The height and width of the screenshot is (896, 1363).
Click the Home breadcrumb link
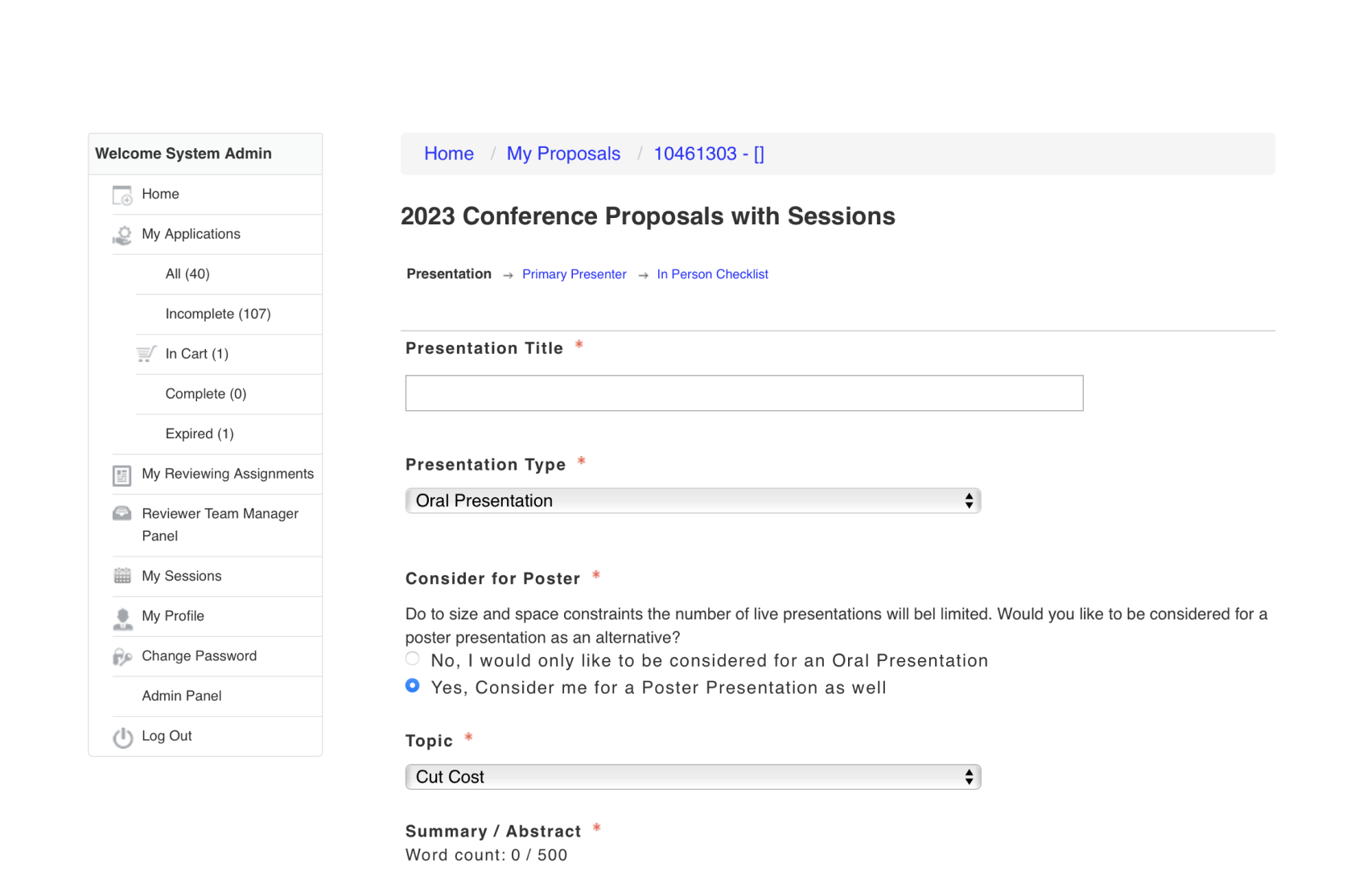[x=449, y=154]
